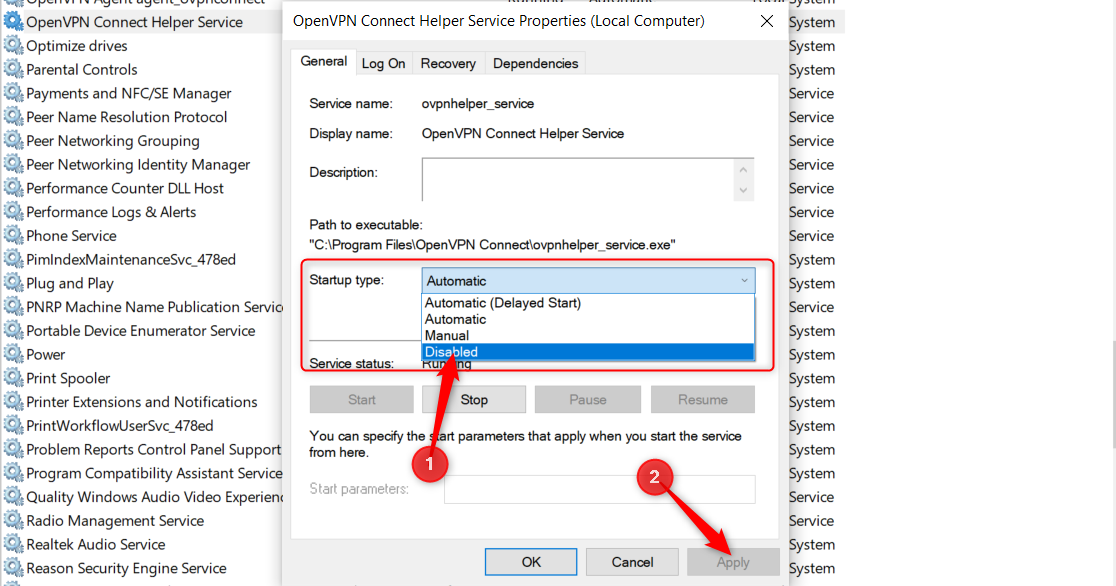Open the Log On tab
Image resolution: width=1116 pixels, height=586 pixels.
(383, 63)
